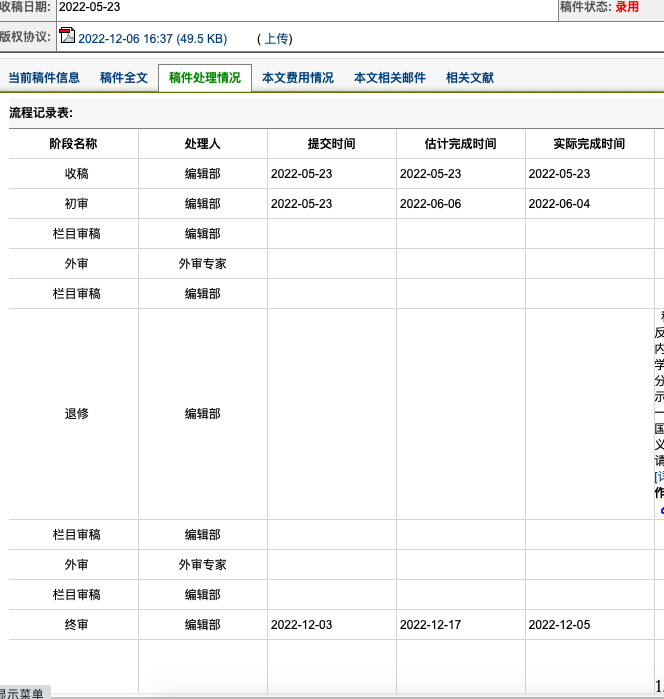This screenshot has height=699, width=664.
Task: Select the 终审 stage name cell
Action: click(x=76, y=625)
